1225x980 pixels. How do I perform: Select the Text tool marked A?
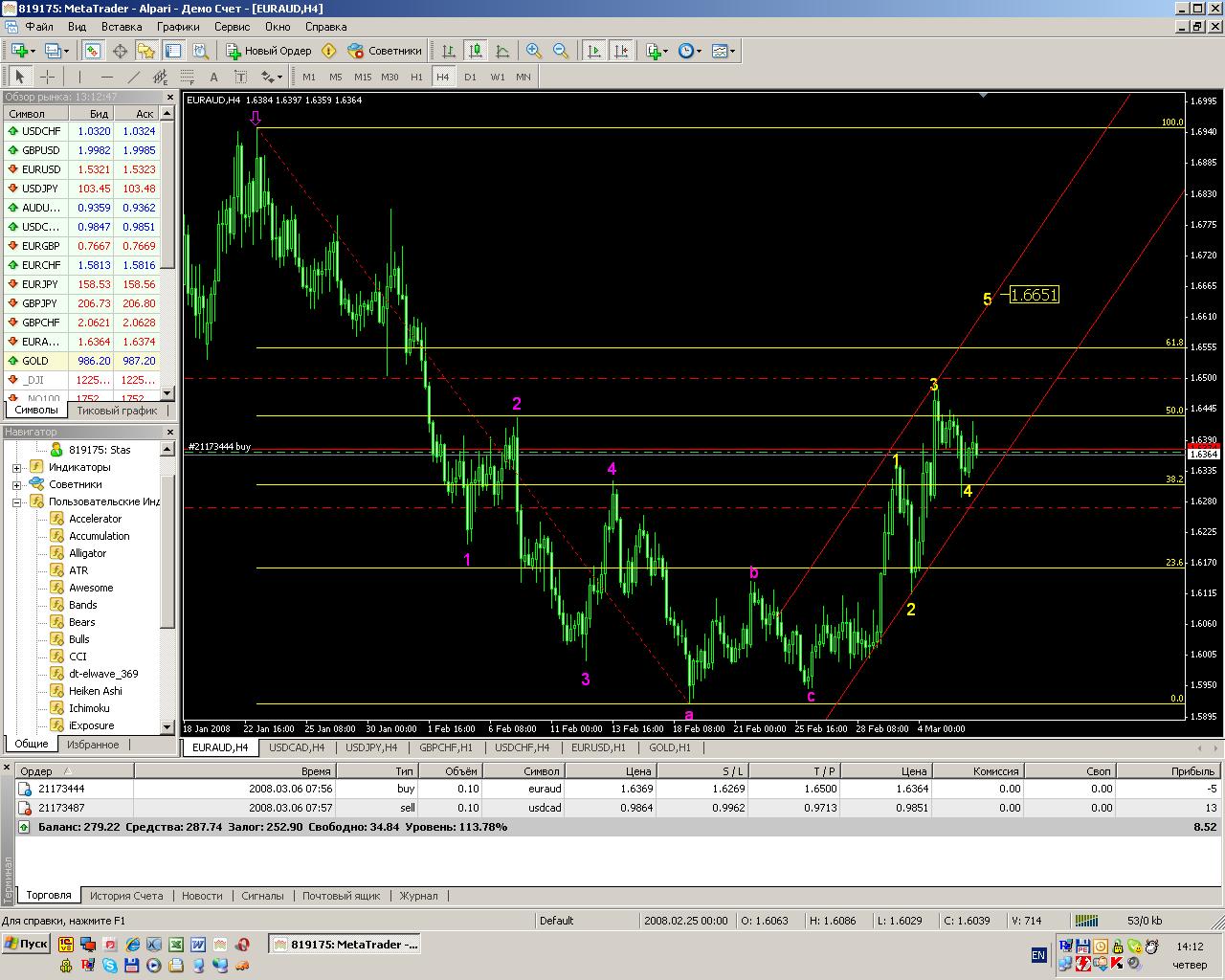[213, 77]
